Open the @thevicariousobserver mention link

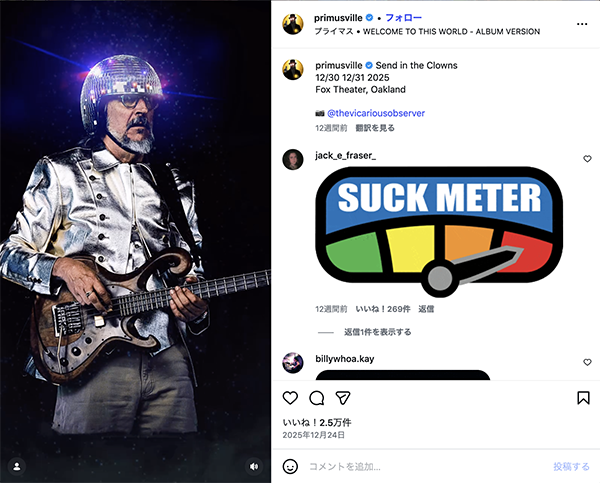coord(375,114)
